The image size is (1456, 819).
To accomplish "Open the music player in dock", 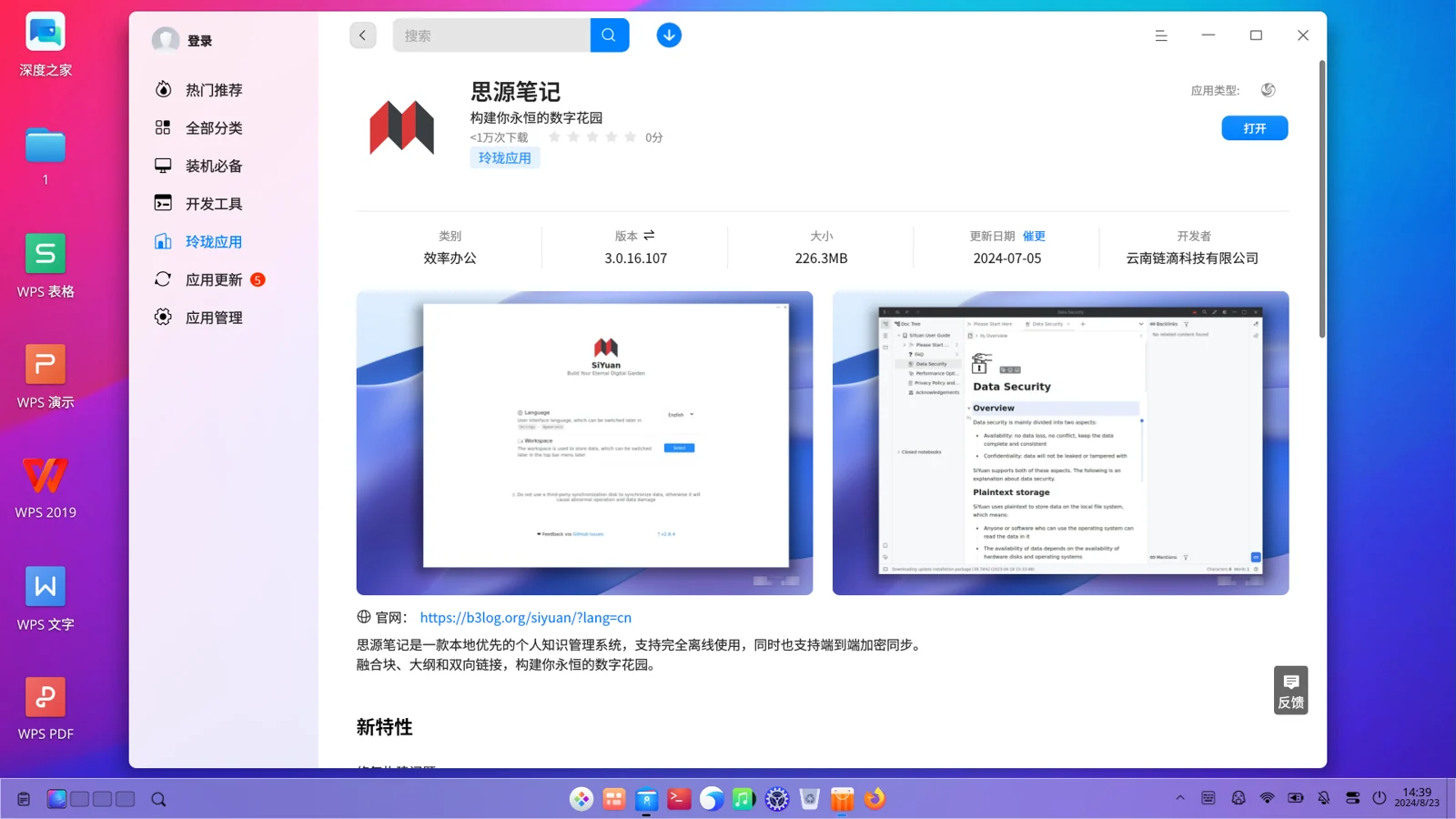I will pos(744,799).
